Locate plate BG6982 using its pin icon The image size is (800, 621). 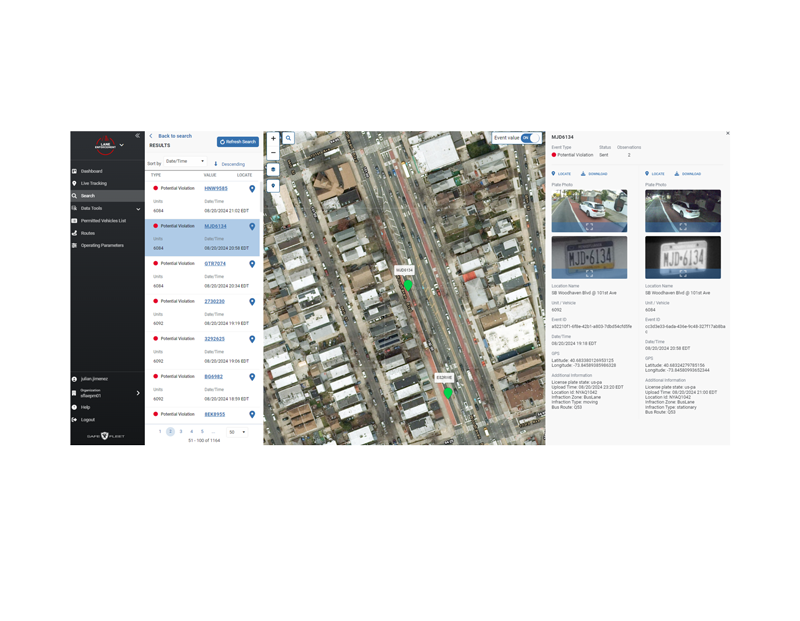pos(252,377)
